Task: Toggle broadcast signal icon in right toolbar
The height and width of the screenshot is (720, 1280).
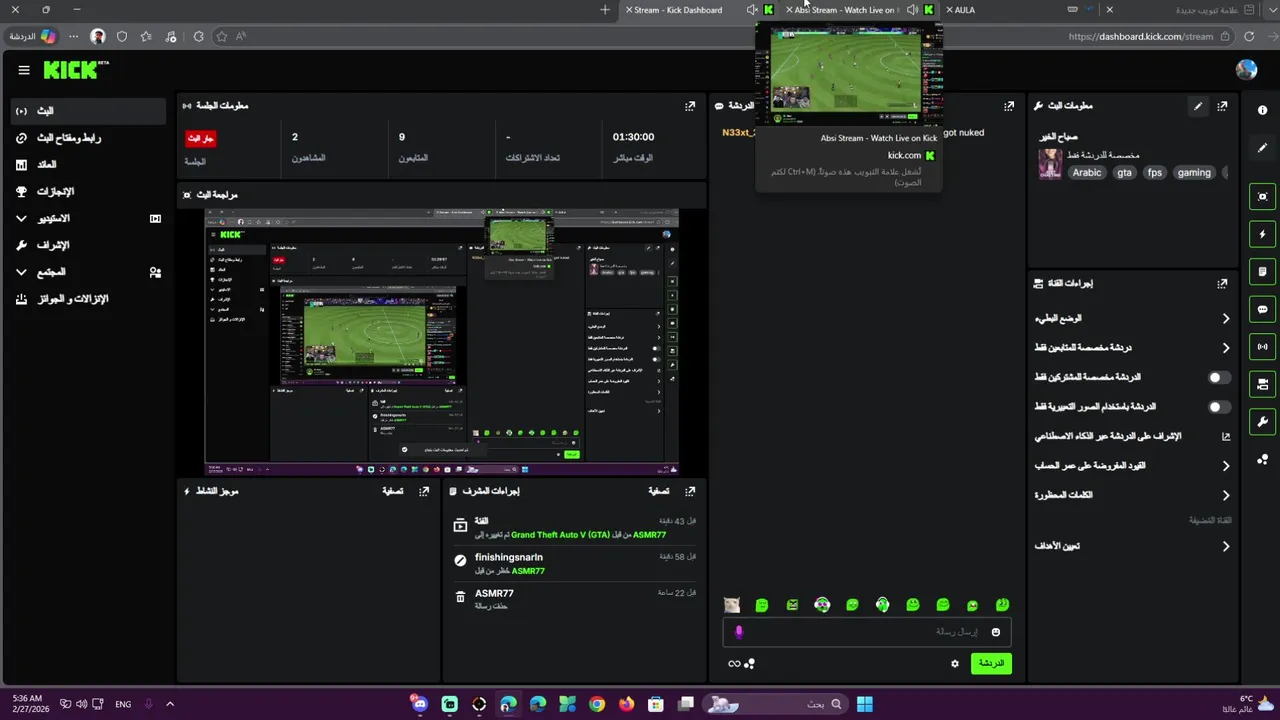Action: pyautogui.click(x=1262, y=347)
